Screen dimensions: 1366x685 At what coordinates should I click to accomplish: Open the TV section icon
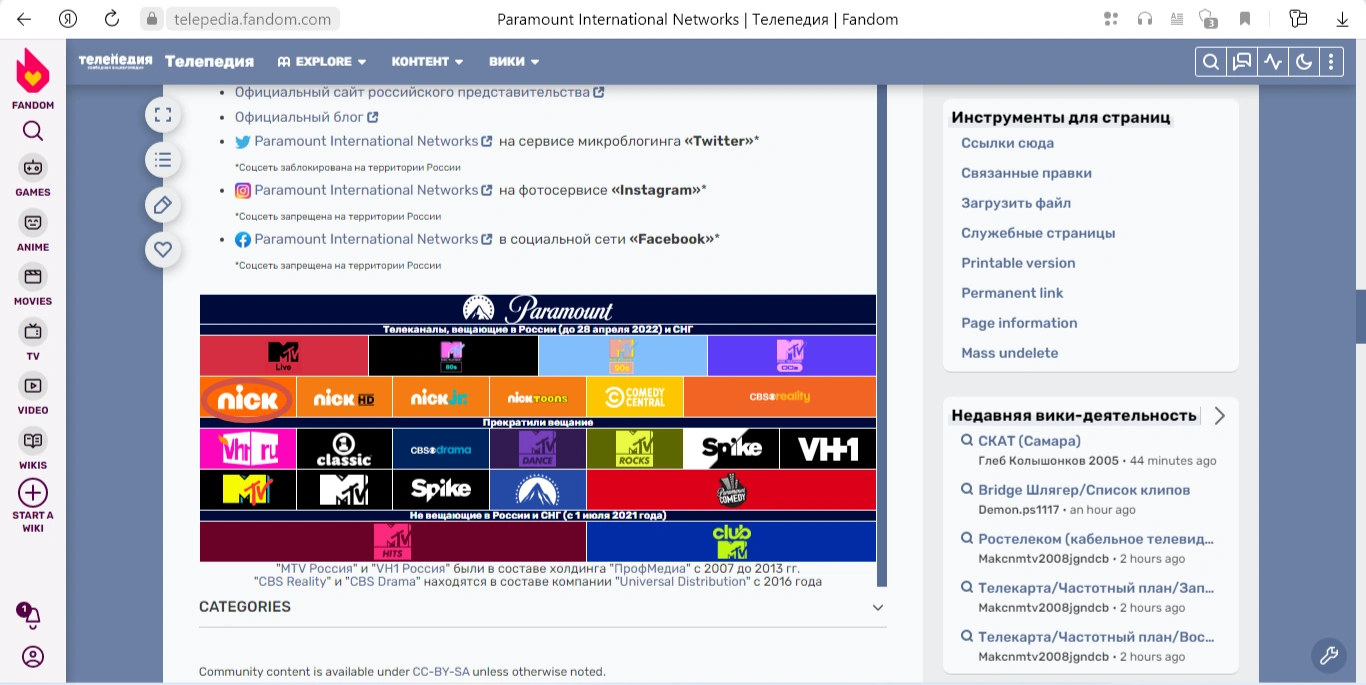pos(32,333)
